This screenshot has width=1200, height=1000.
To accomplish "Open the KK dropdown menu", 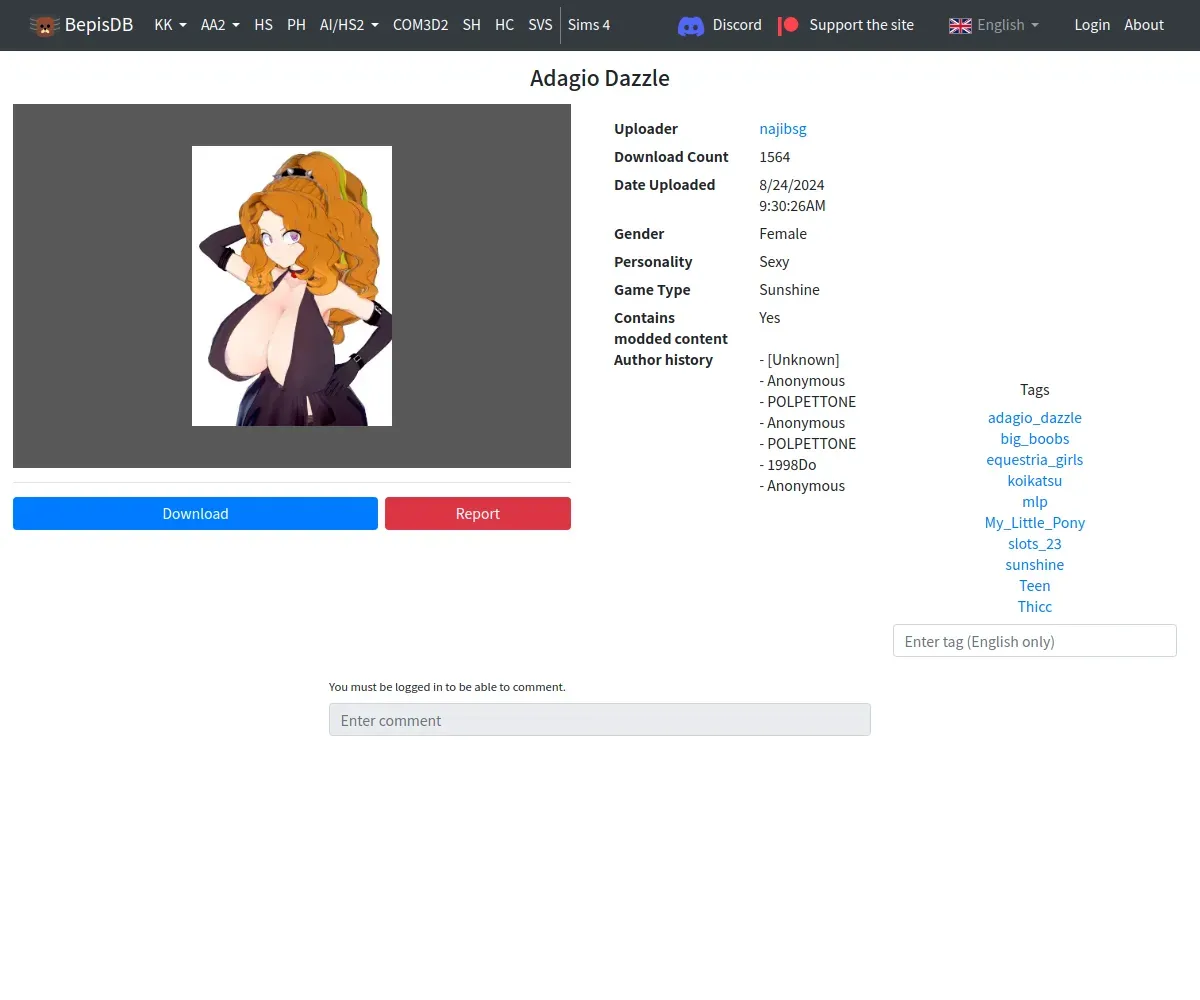I will click(170, 25).
